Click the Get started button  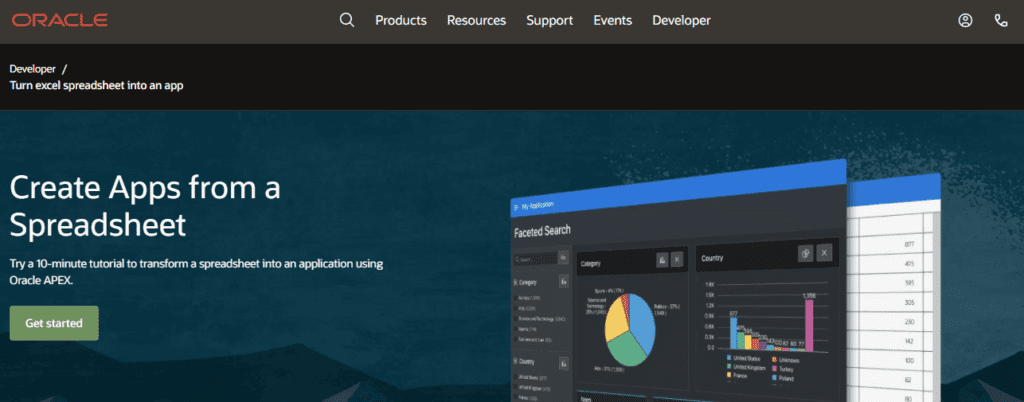[54, 323]
